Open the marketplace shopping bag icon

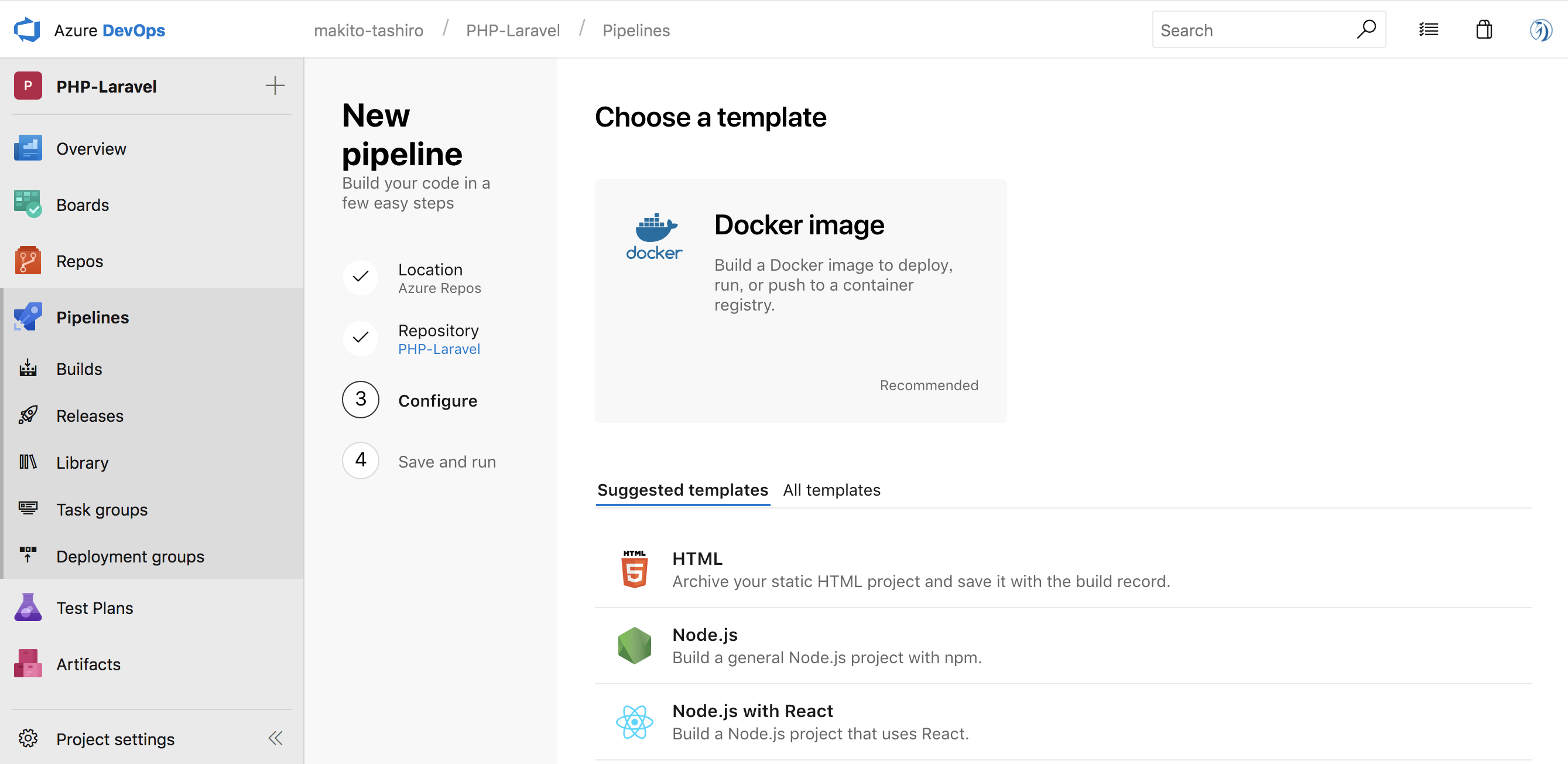1484,29
